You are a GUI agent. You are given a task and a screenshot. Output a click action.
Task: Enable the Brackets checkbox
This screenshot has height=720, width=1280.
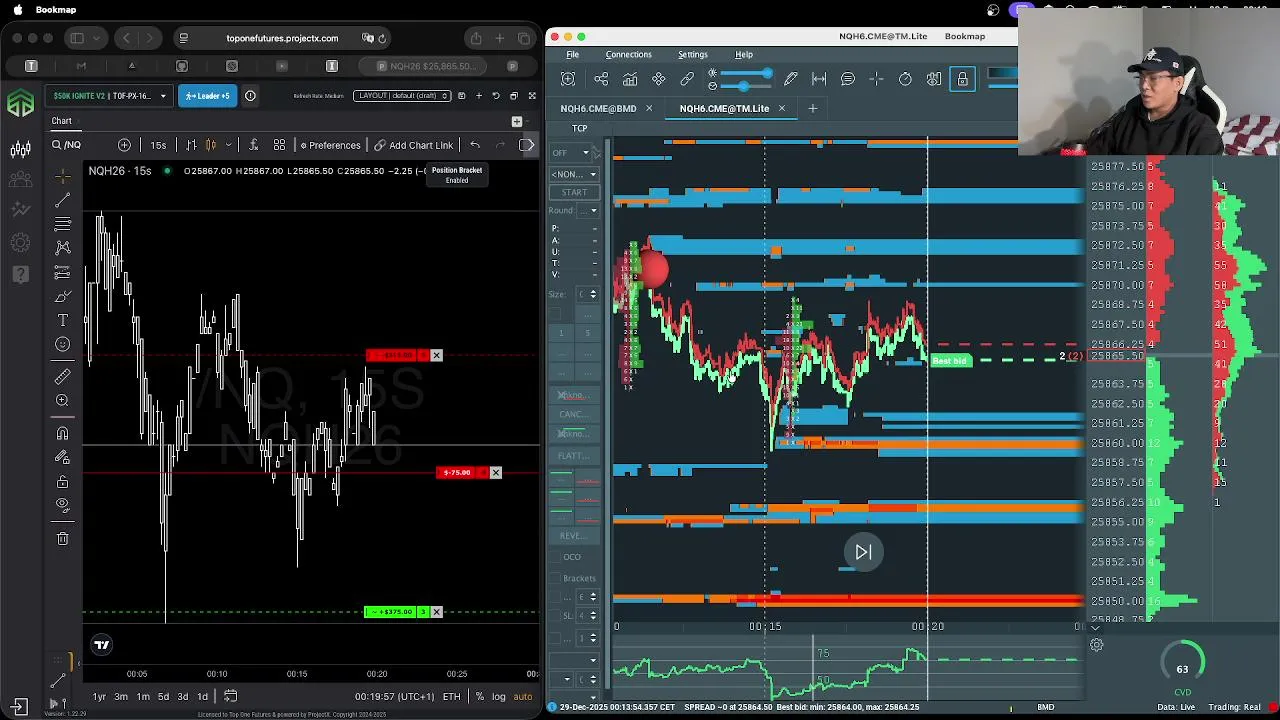coord(555,578)
